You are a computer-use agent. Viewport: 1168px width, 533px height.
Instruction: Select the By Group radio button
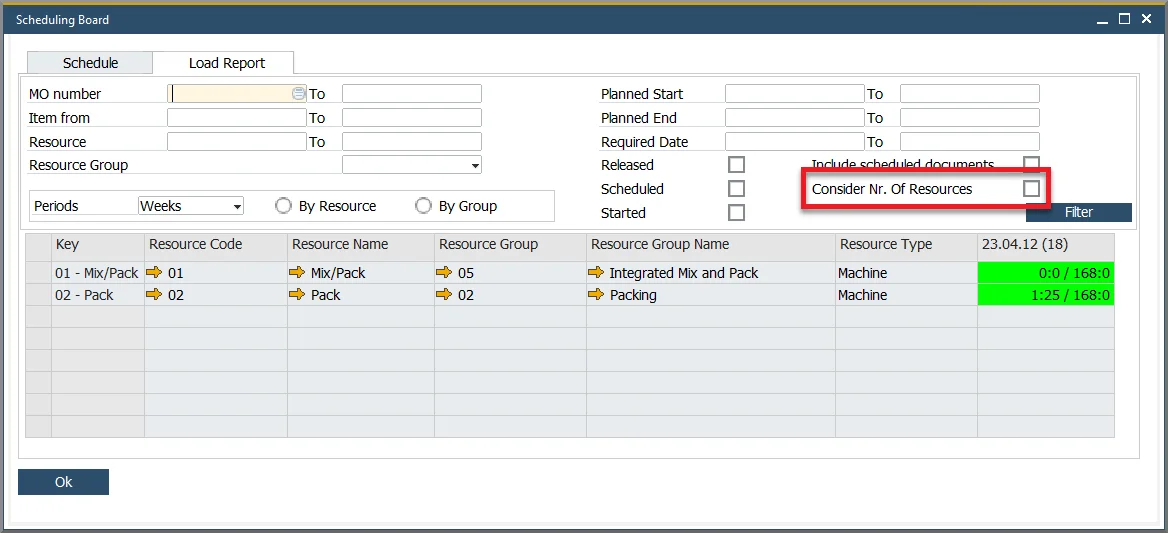pos(423,205)
